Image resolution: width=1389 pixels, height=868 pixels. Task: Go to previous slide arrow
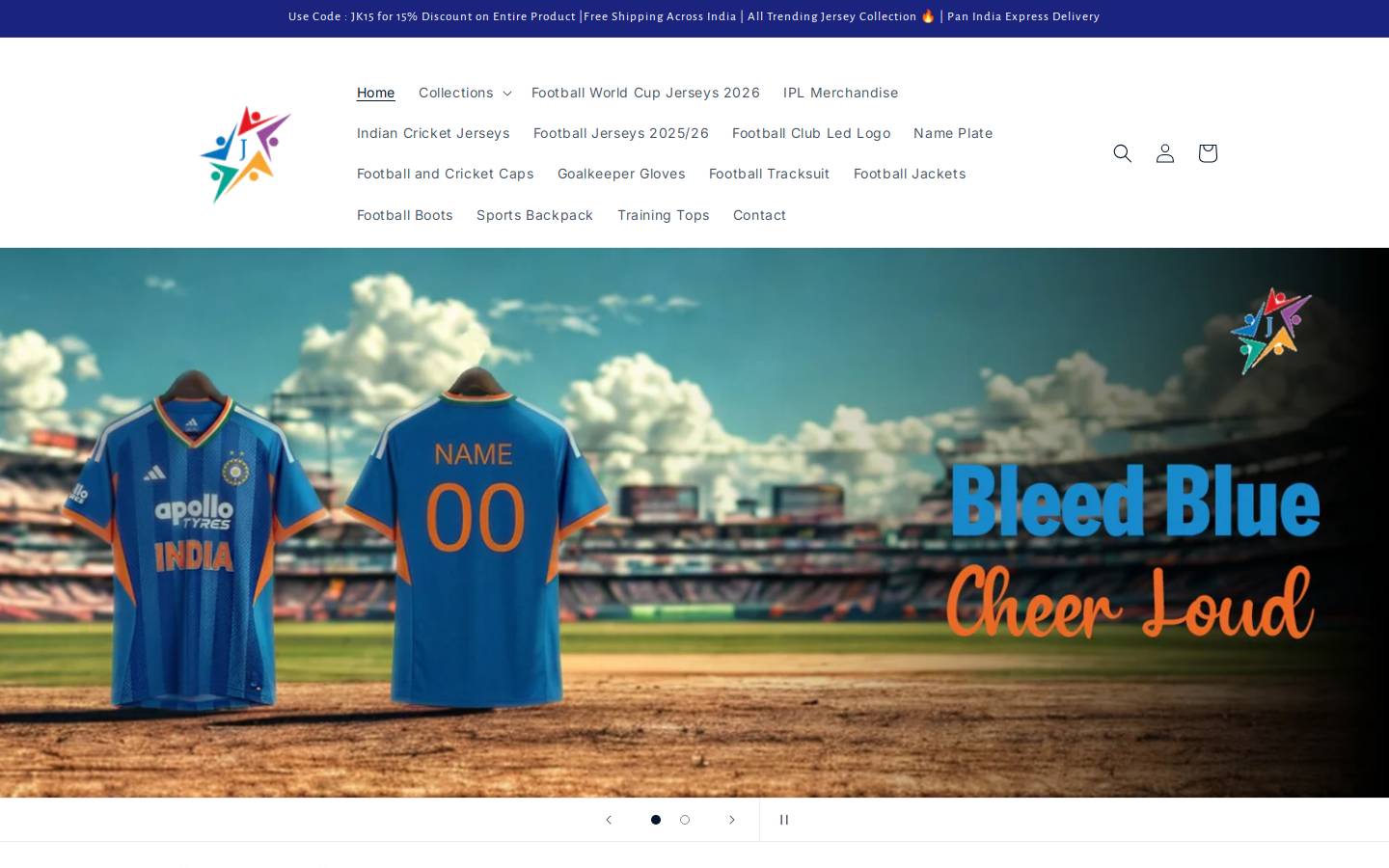[609, 820]
